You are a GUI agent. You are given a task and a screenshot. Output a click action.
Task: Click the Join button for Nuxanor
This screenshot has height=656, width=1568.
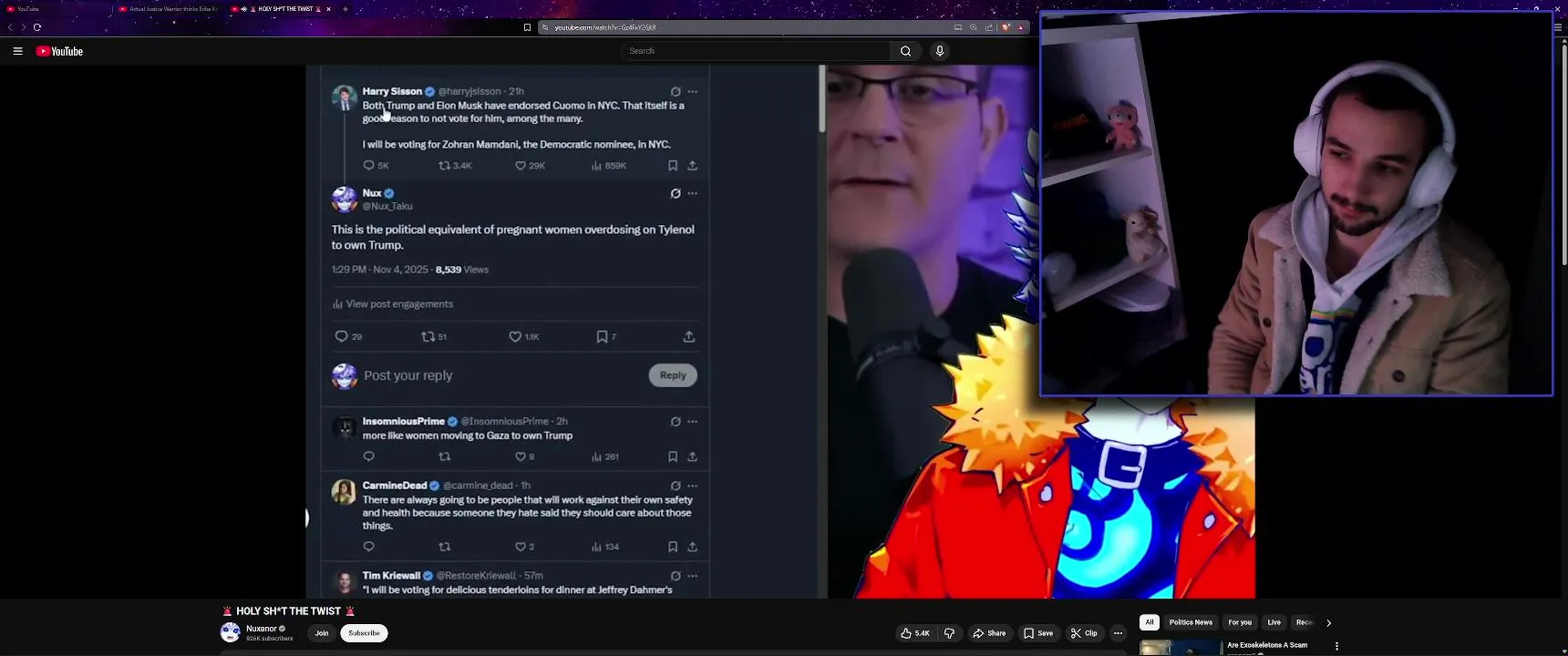pos(322,633)
